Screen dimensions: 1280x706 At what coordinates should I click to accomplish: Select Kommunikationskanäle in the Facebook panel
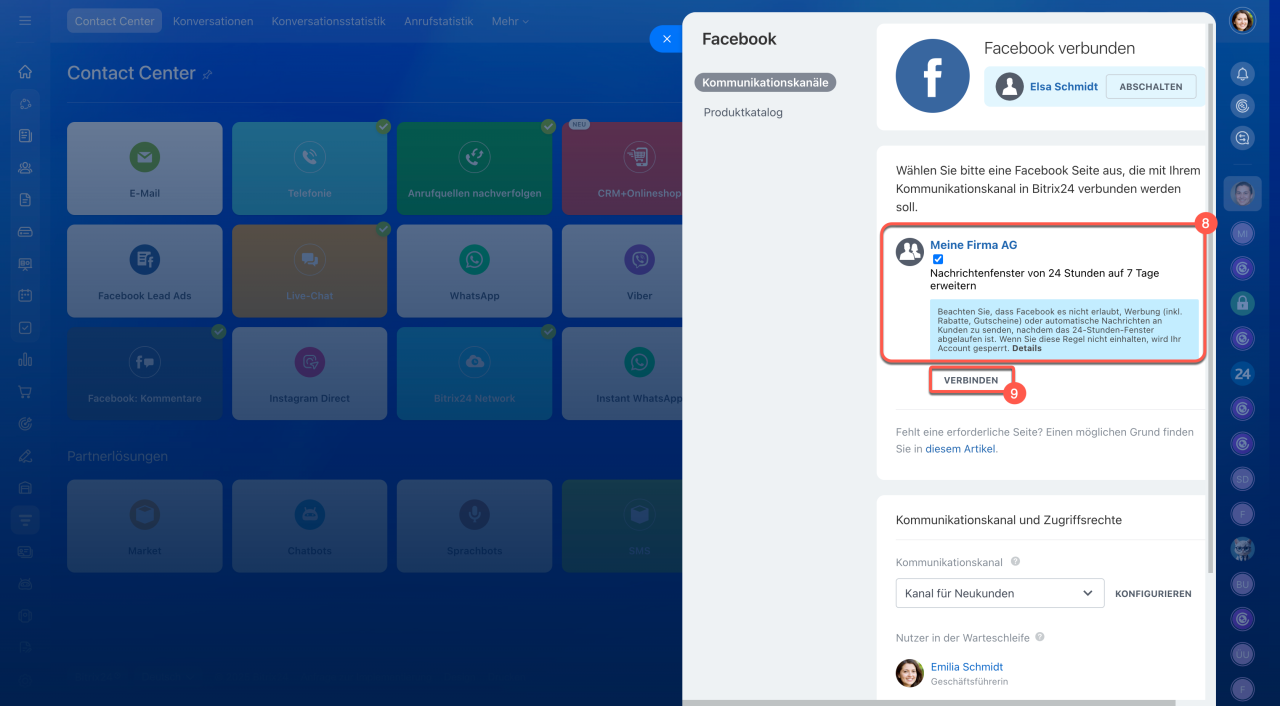coord(765,83)
